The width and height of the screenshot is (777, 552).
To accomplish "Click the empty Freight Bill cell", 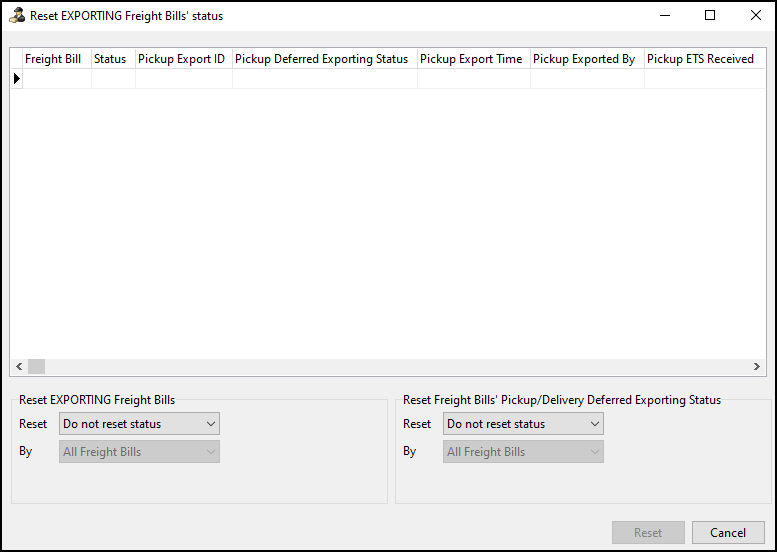I will (57, 78).
